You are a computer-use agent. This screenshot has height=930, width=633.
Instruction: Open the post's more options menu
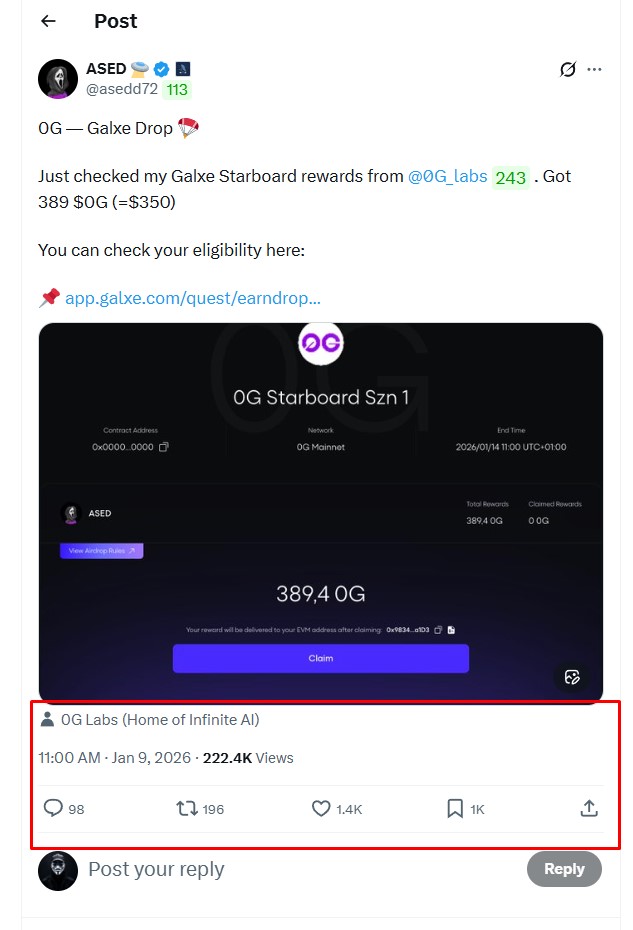pos(595,69)
